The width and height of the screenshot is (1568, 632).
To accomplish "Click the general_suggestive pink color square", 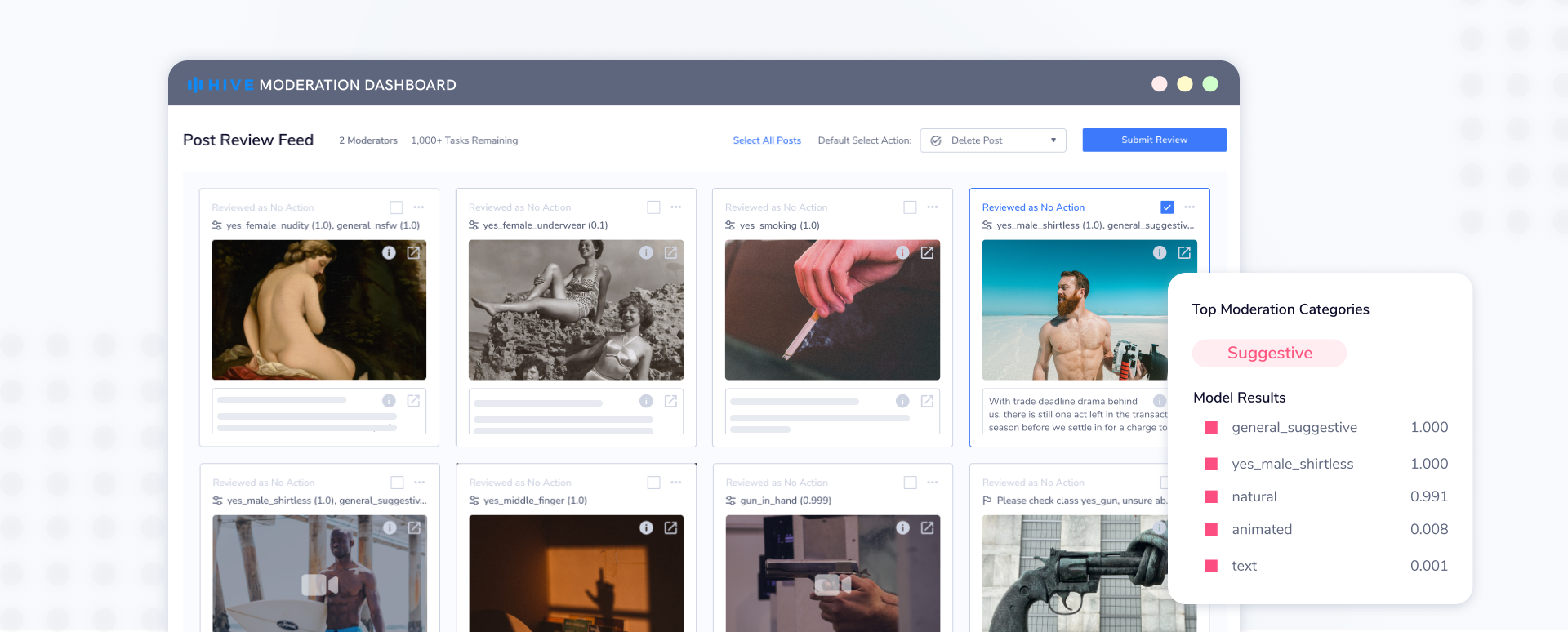I will [x=1212, y=428].
